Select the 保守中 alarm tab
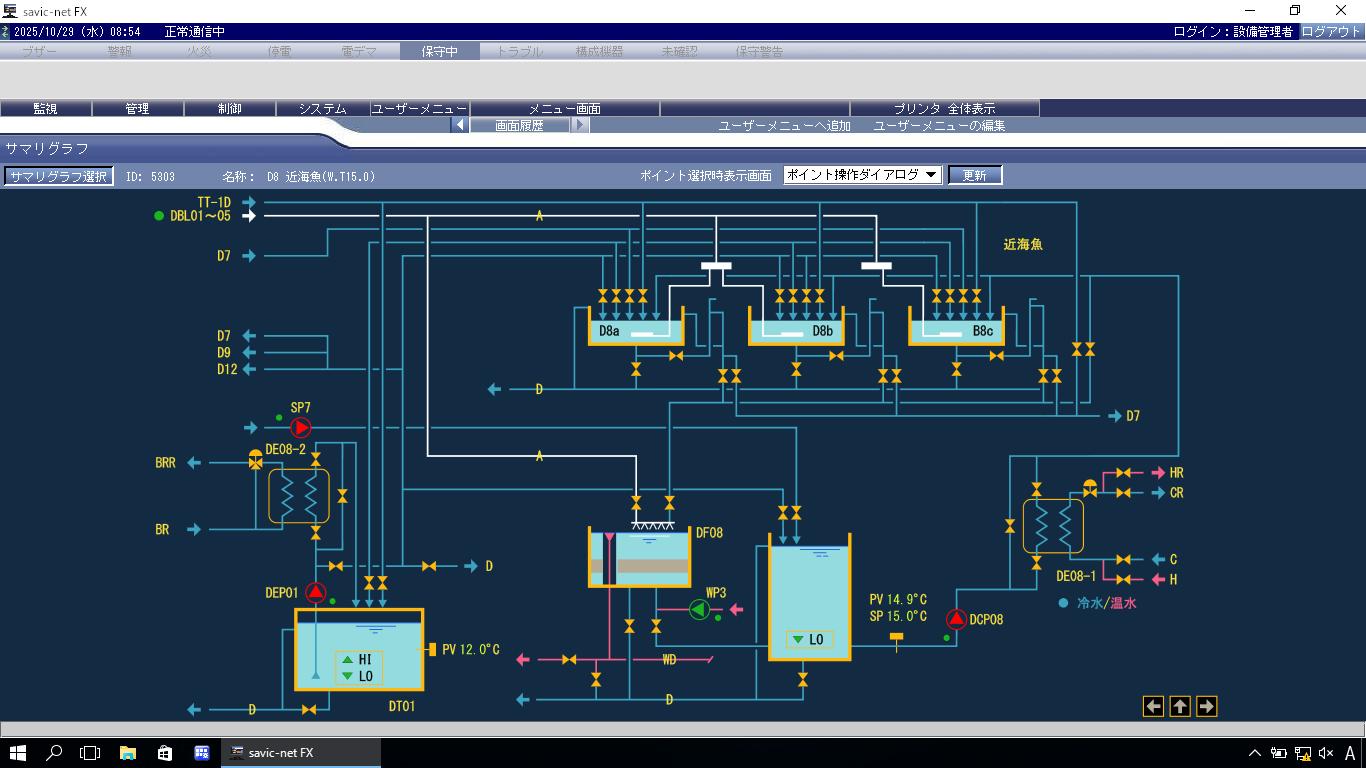Viewport: 1366px width, 768px height. coord(439,51)
